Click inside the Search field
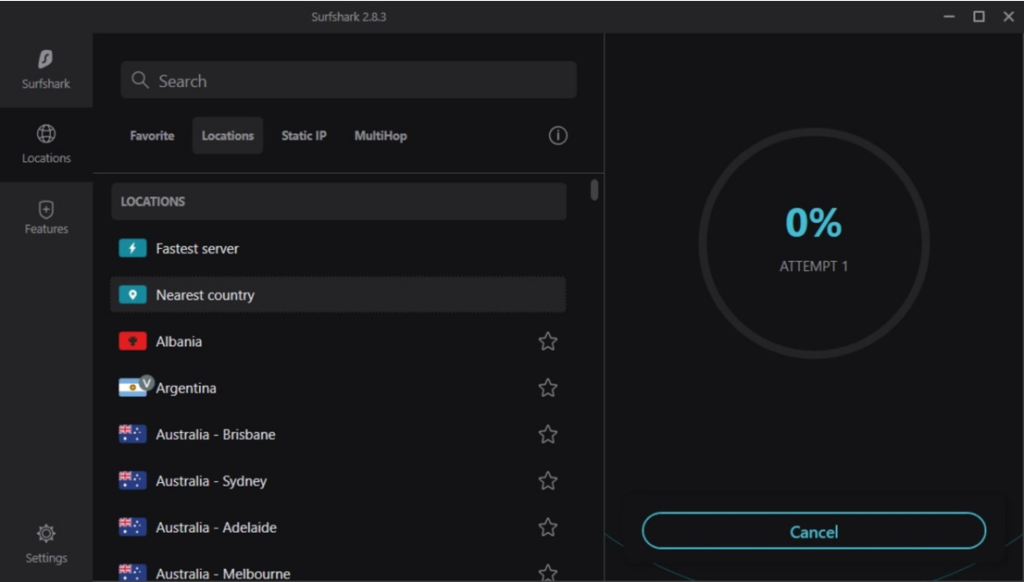Screen dimensions: 1024x582 click(348, 80)
